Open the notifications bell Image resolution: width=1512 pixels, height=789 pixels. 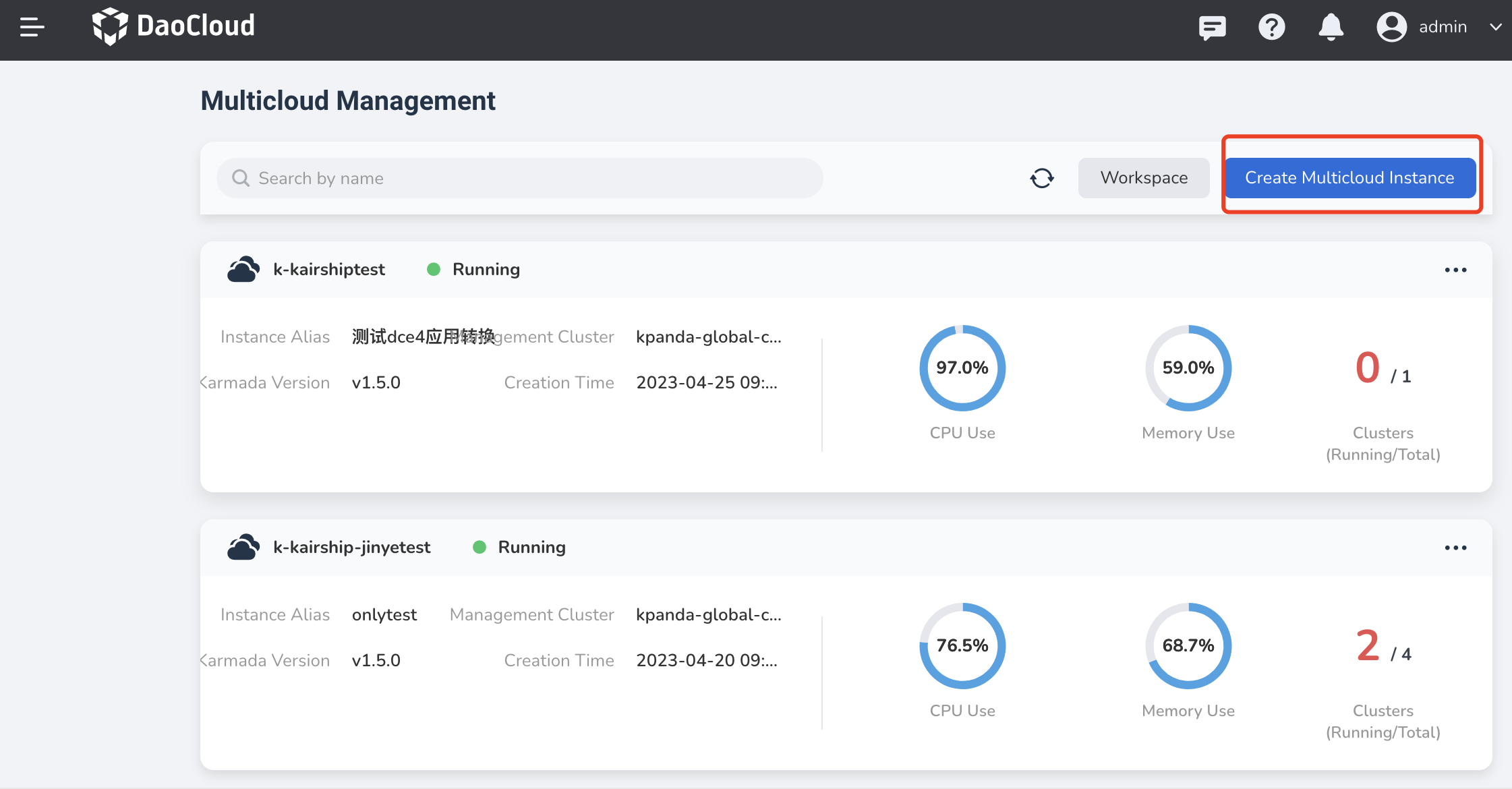(1331, 27)
